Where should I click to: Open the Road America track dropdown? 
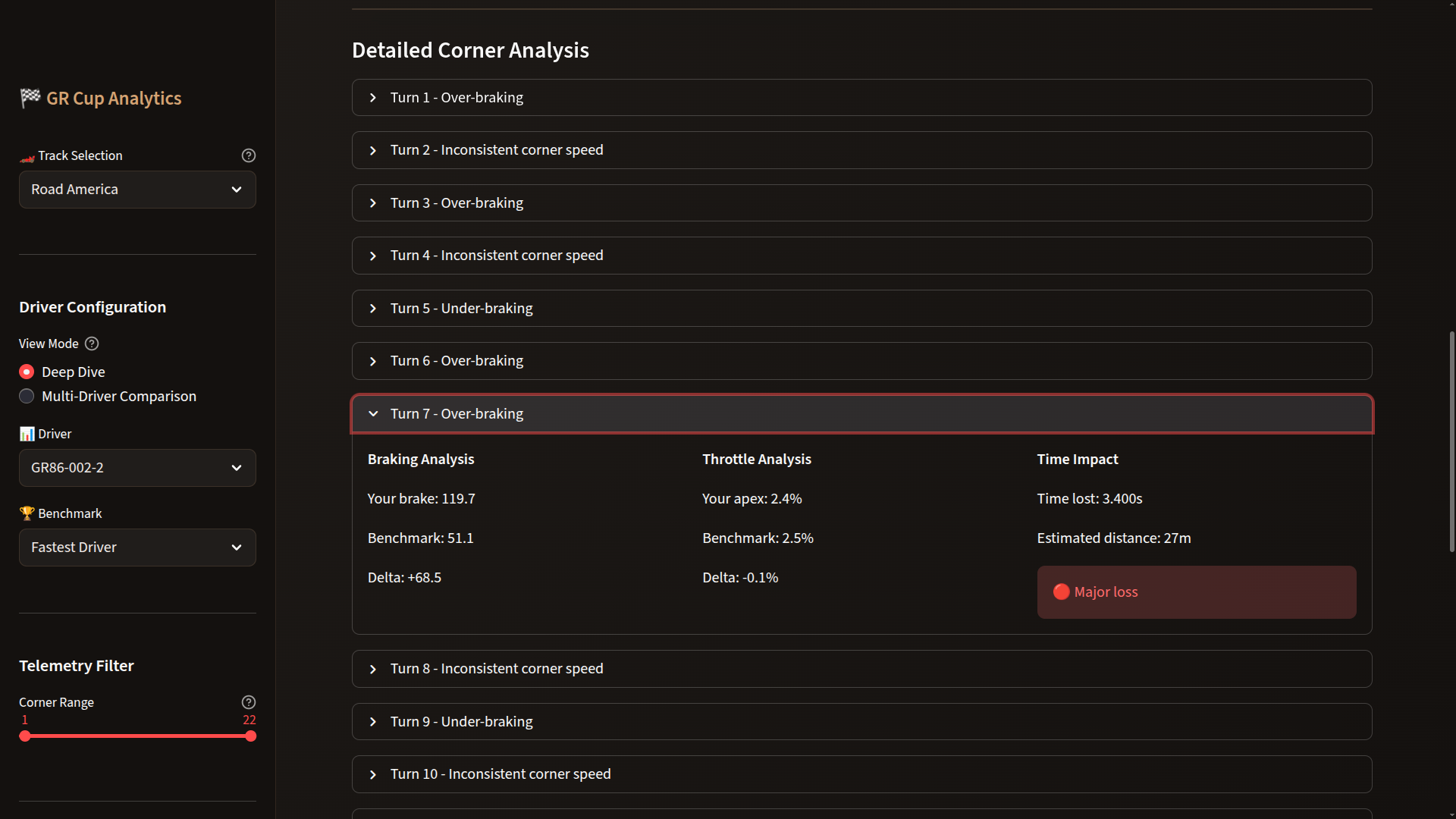click(137, 190)
